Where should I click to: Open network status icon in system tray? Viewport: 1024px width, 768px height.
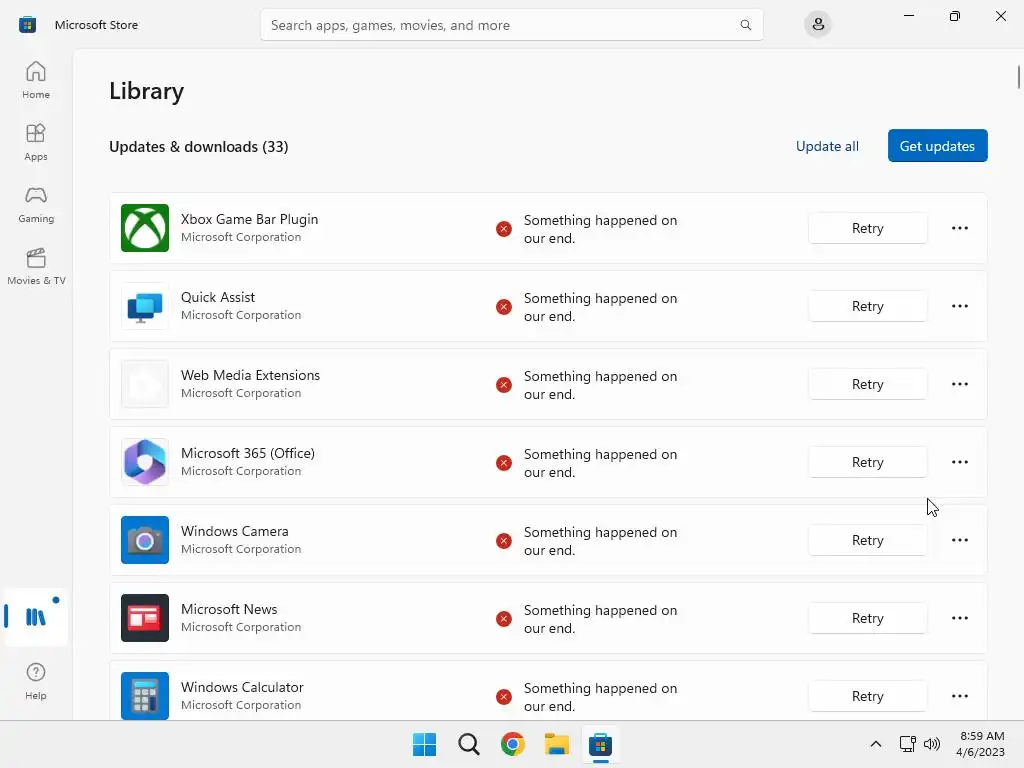pos(907,744)
